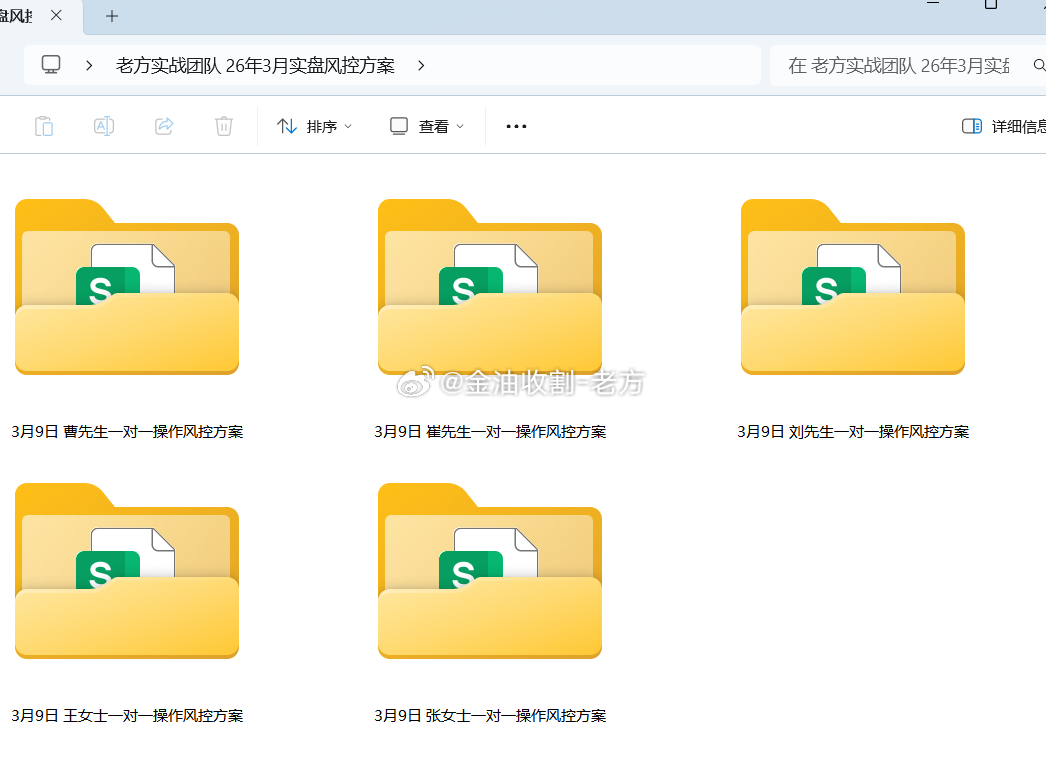Open the 张女士一对一操作风控方案 folder
The width and height of the screenshot is (1046, 763).
490,571
